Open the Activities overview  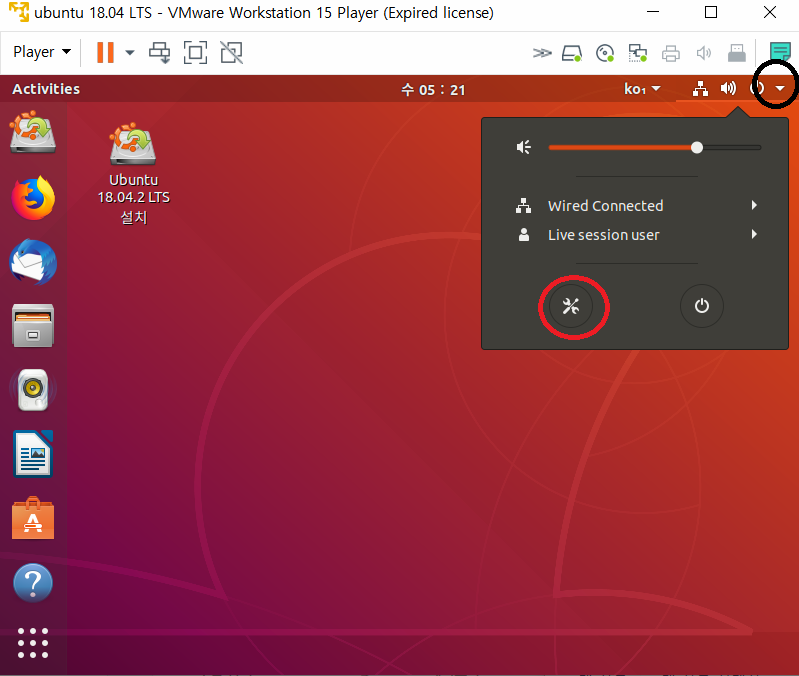click(46, 89)
